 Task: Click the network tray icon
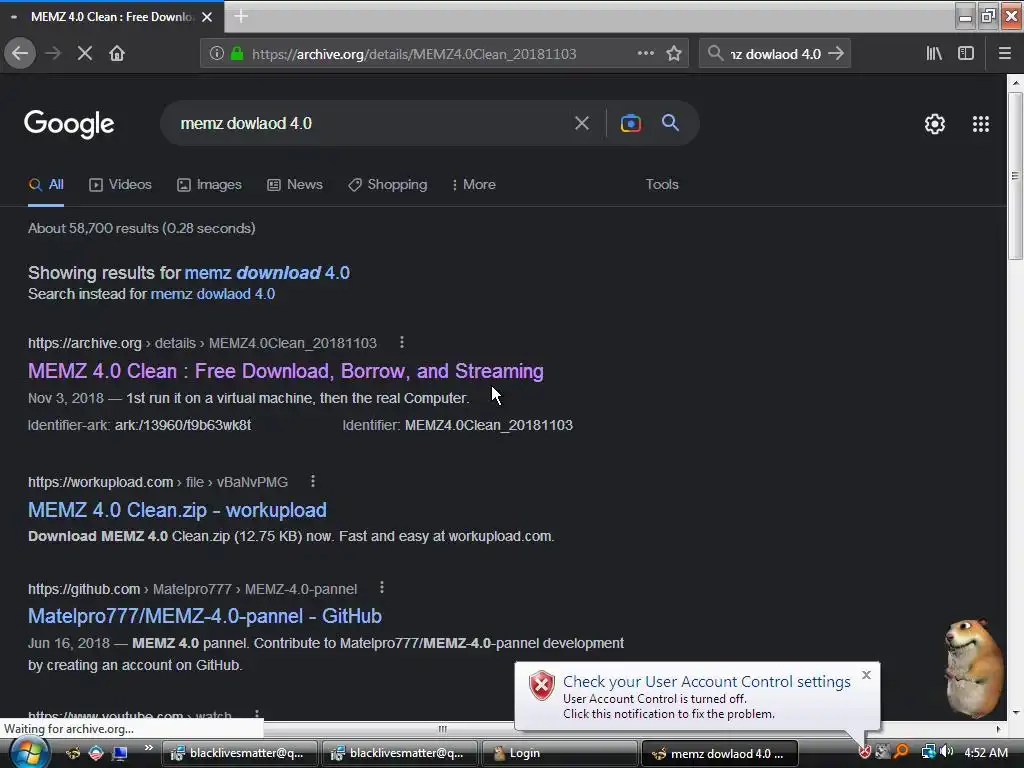point(928,752)
